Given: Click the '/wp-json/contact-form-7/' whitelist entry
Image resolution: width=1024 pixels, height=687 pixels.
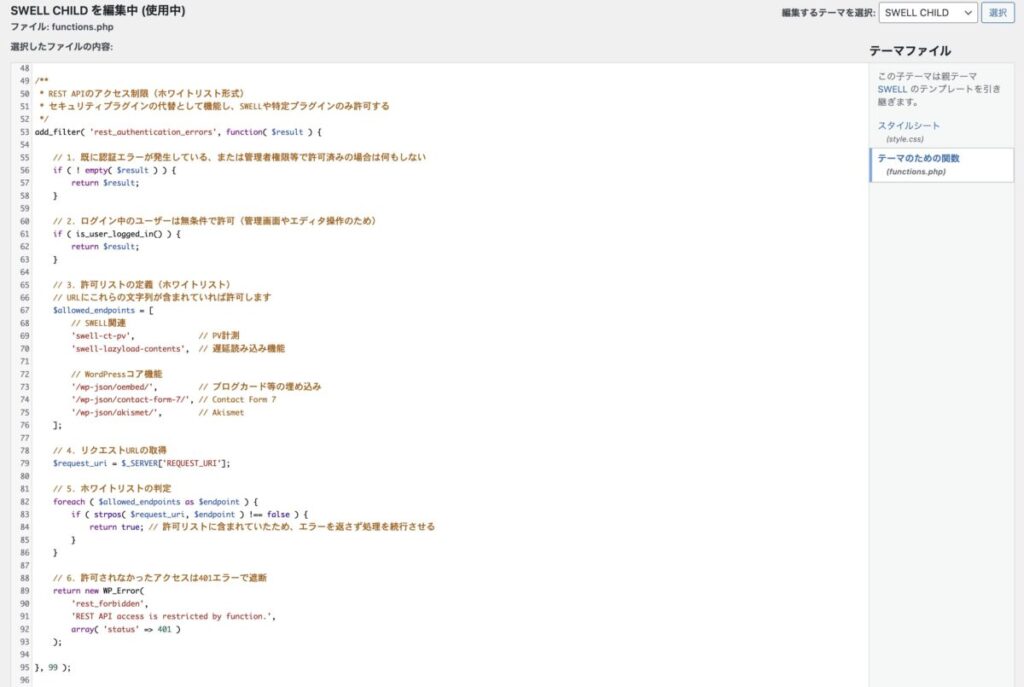Looking at the screenshot, I should coord(132,399).
